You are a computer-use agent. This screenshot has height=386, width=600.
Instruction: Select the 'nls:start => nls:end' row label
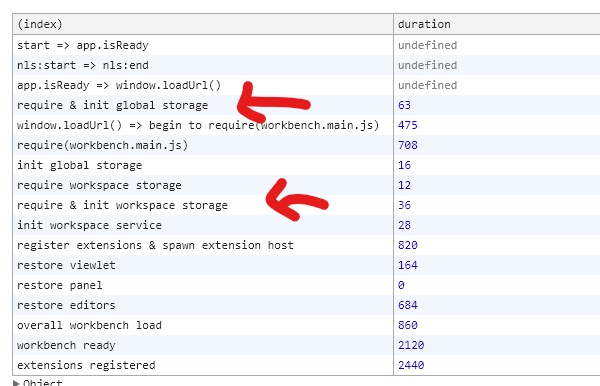[x=83, y=65]
